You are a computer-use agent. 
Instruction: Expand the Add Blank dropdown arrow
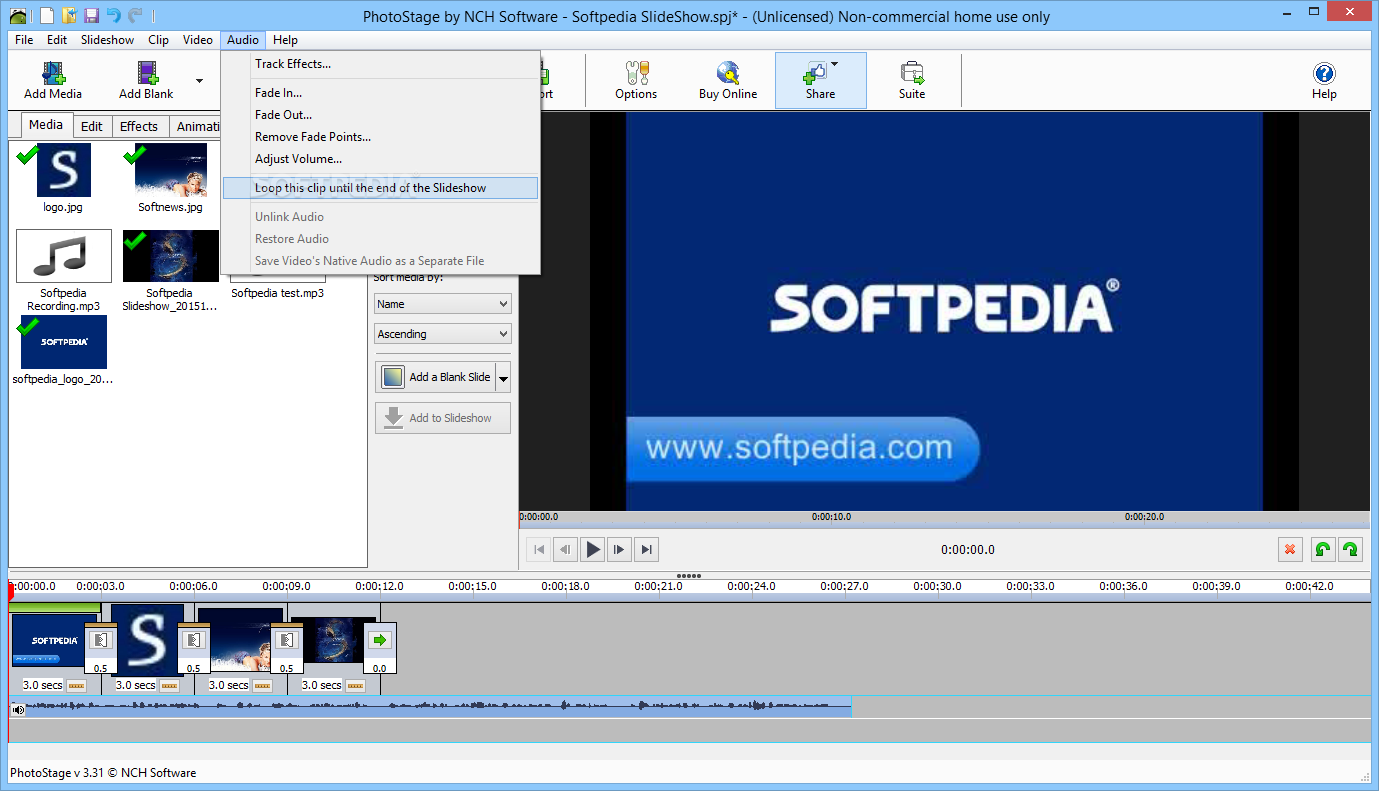(199, 81)
